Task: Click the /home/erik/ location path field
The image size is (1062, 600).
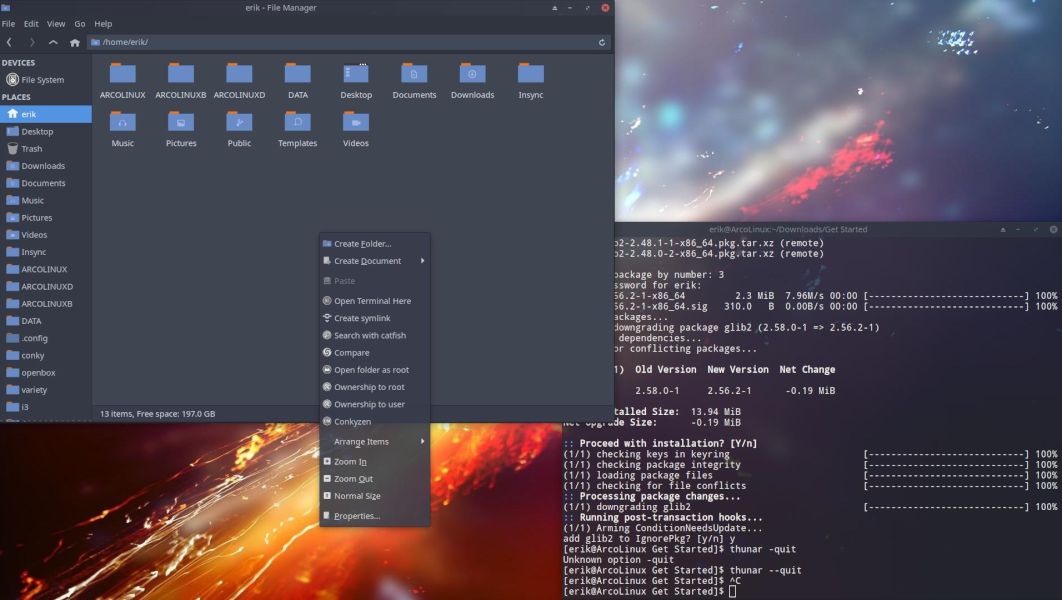Action: [340, 42]
